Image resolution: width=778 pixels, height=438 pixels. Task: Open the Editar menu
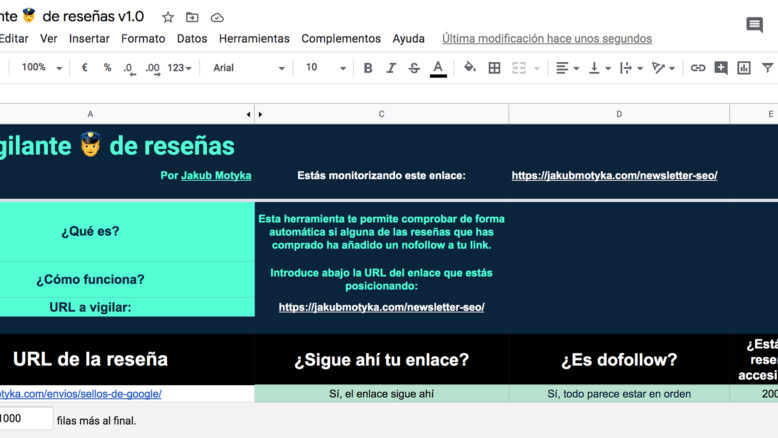pos(13,39)
